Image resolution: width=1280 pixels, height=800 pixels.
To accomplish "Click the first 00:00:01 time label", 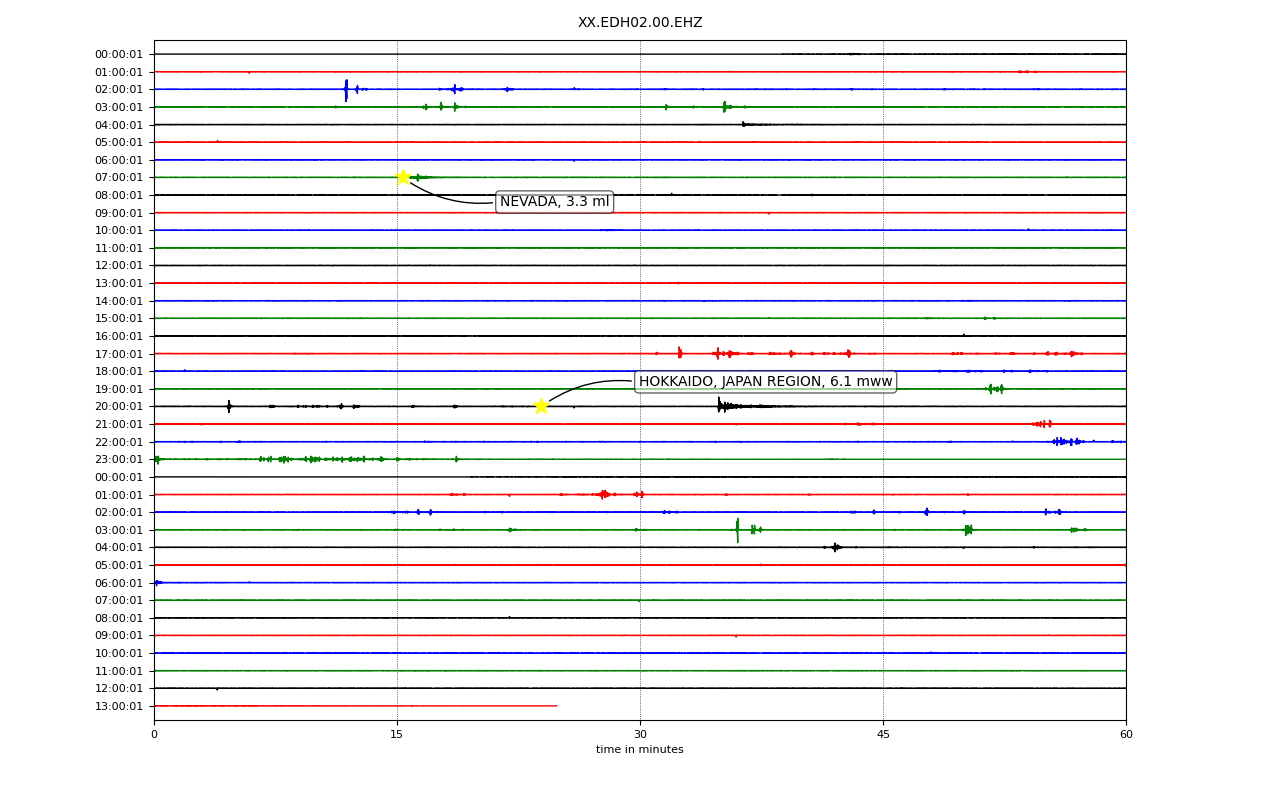I will pos(119,54).
